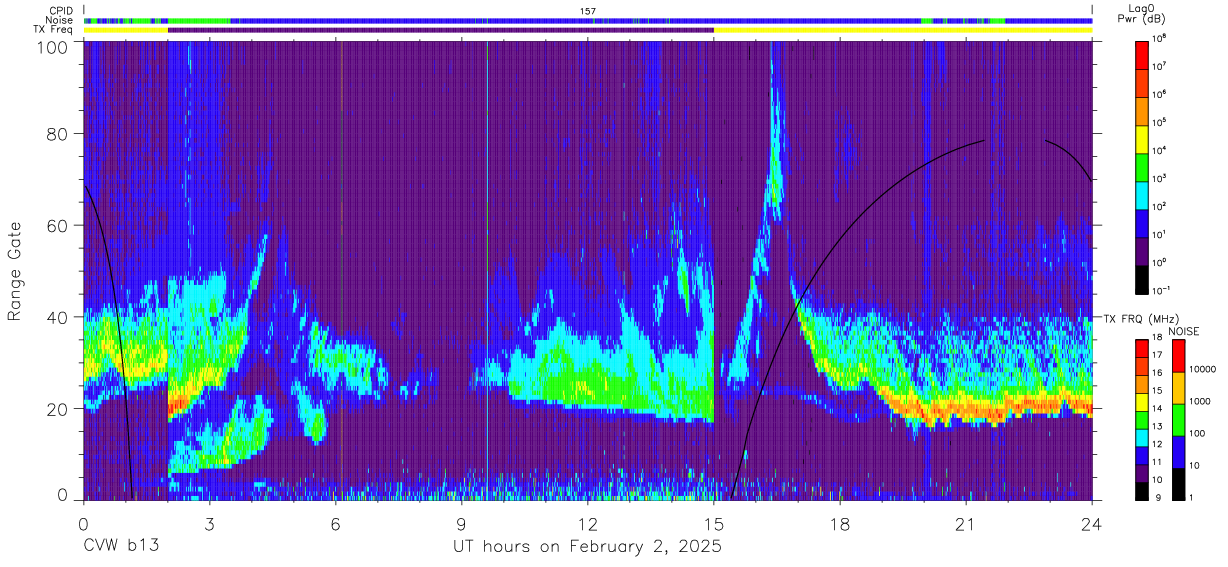Click the Noise strip above the plot

click(588, 20)
